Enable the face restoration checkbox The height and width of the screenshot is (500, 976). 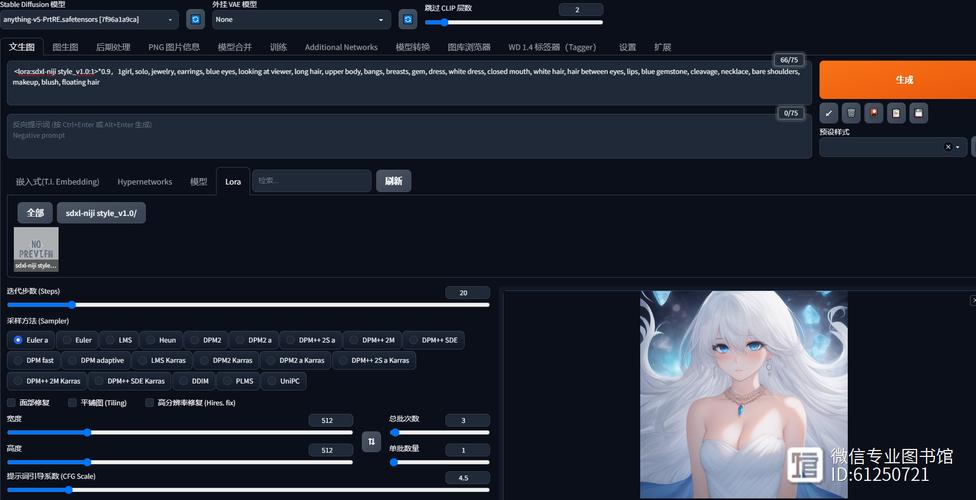pos(11,403)
